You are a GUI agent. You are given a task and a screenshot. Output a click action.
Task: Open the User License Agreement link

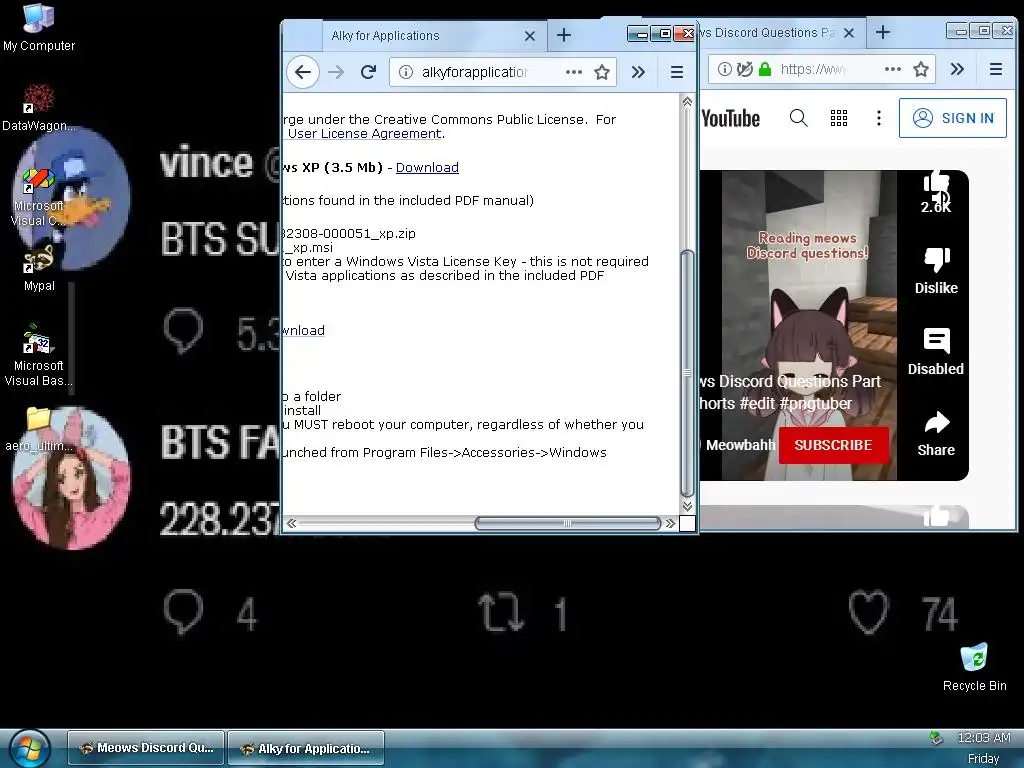(x=364, y=134)
